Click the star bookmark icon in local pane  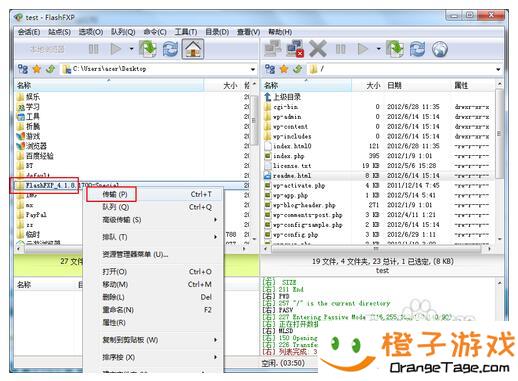click(x=36, y=69)
